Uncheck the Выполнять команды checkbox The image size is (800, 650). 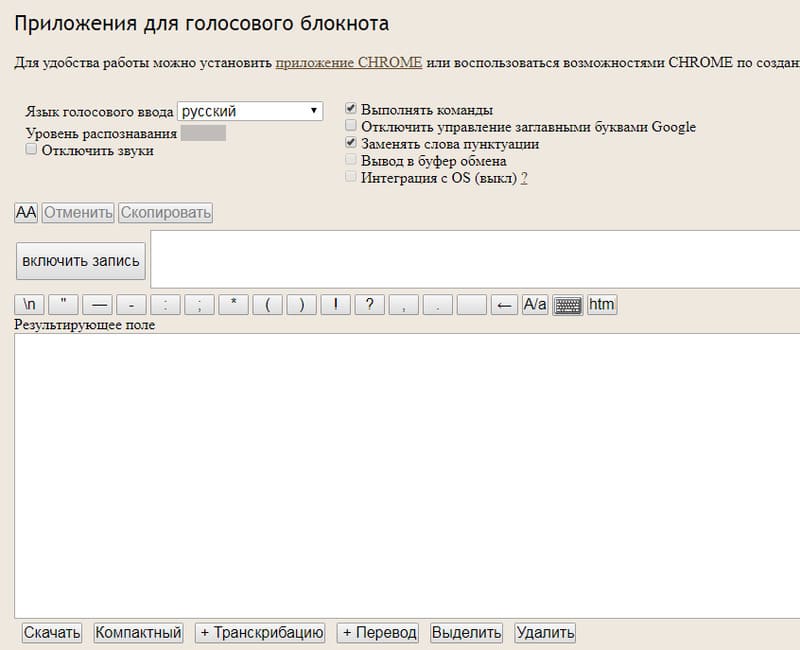pos(351,109)
